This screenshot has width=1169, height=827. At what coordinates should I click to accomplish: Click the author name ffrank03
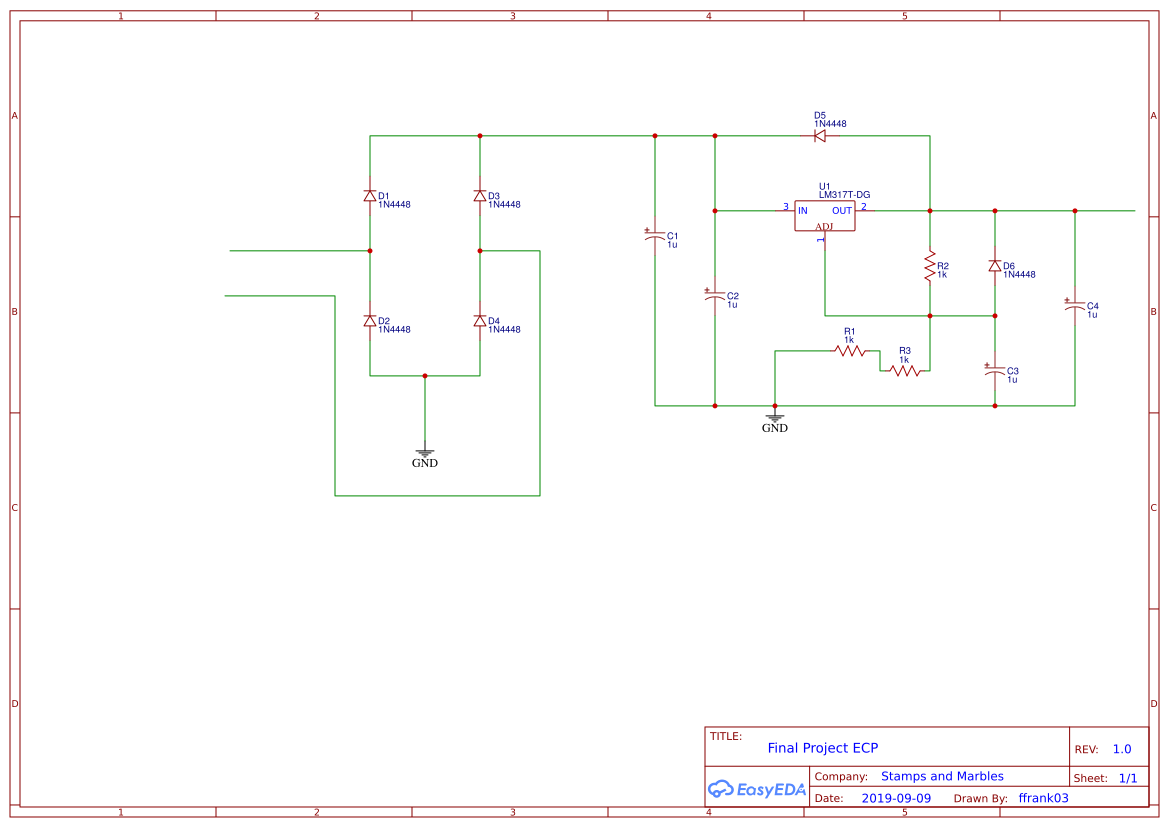(x=1043, y=798)
